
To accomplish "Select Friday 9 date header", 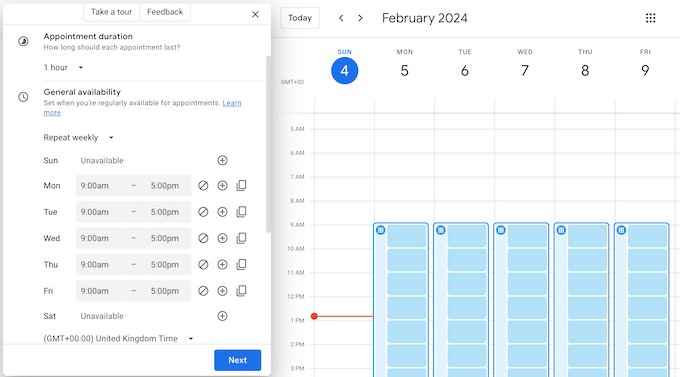I will (645, 70).
